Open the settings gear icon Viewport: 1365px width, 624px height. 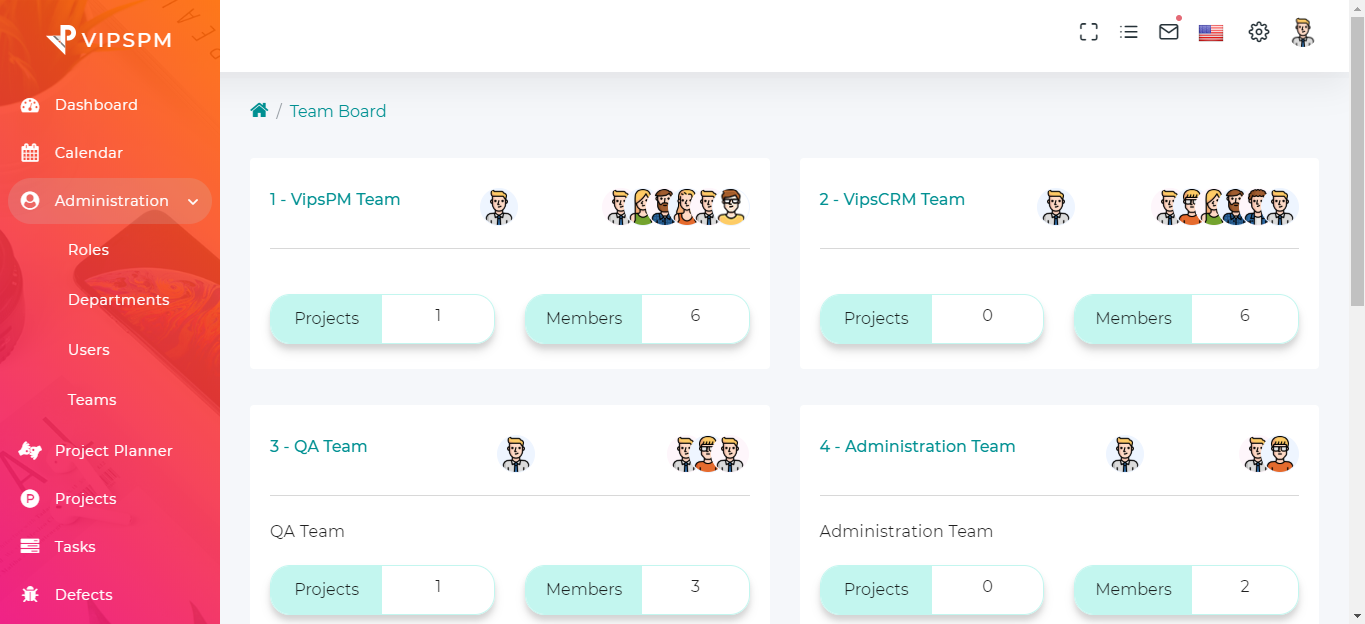[1259, 32]
